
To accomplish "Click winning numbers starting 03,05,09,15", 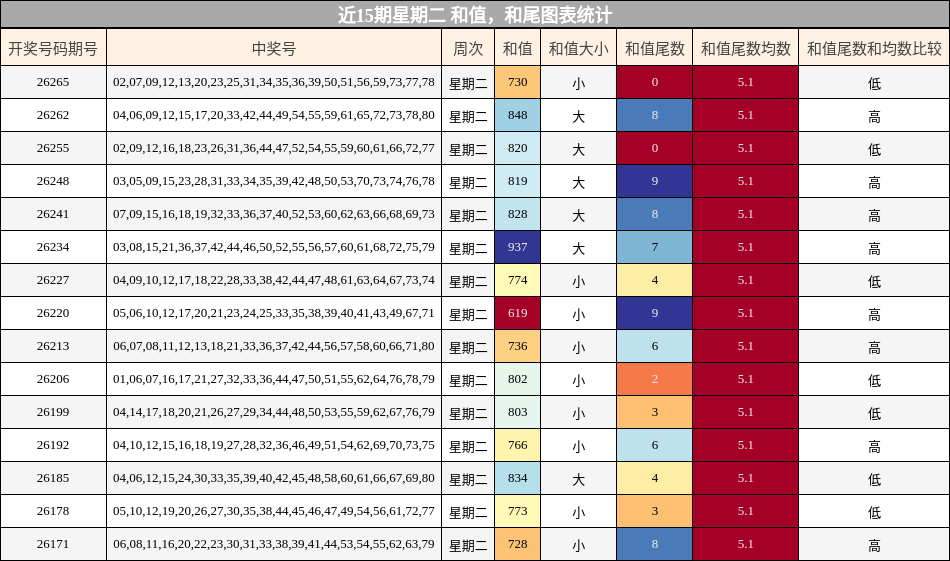I will 274,181.
